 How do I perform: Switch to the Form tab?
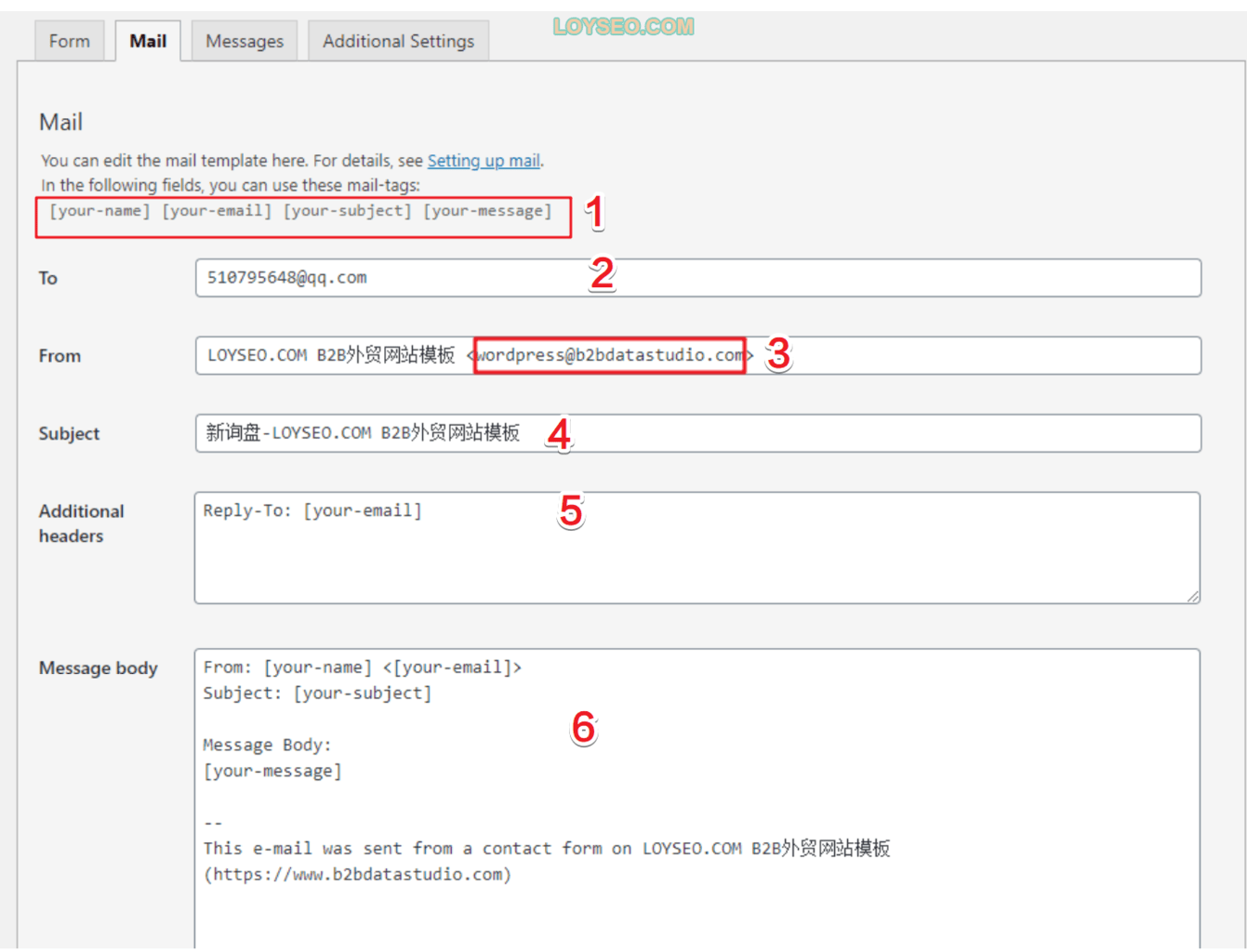[70, 41]
